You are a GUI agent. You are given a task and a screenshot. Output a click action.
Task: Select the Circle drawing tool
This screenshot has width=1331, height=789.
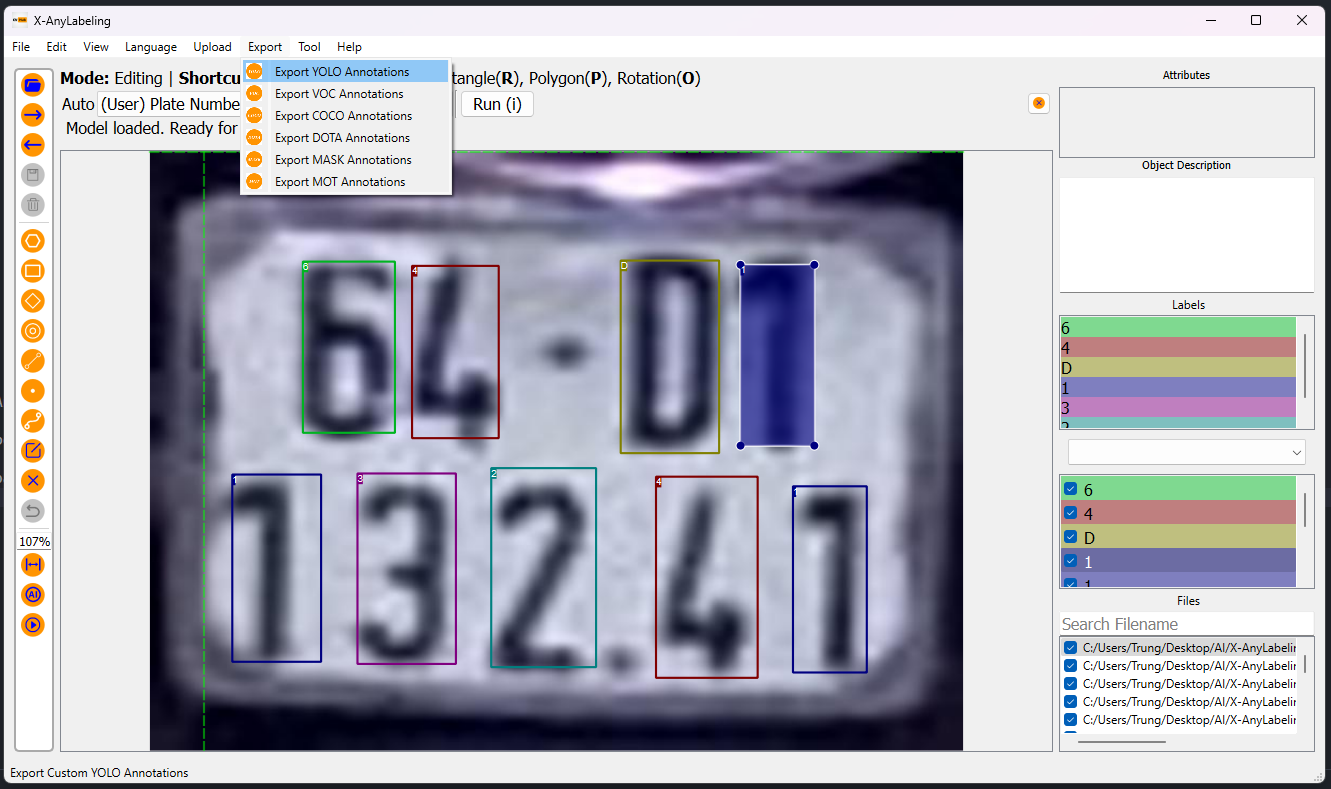click(x=32, y=330)
